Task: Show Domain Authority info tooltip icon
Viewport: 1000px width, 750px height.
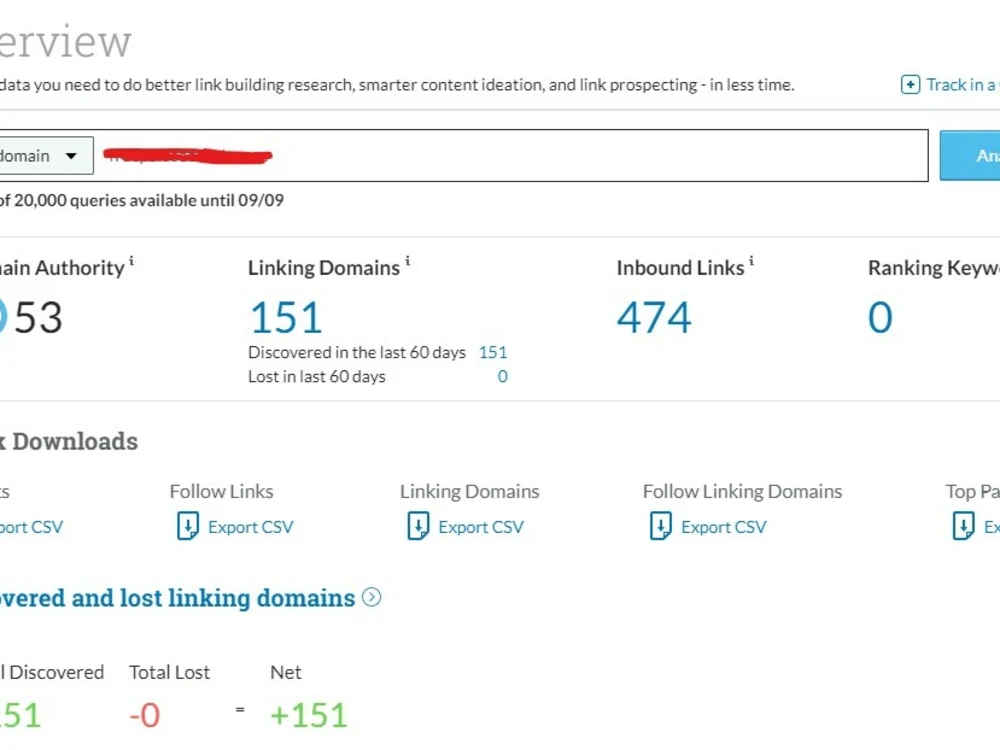Action: tap(131, 261)
